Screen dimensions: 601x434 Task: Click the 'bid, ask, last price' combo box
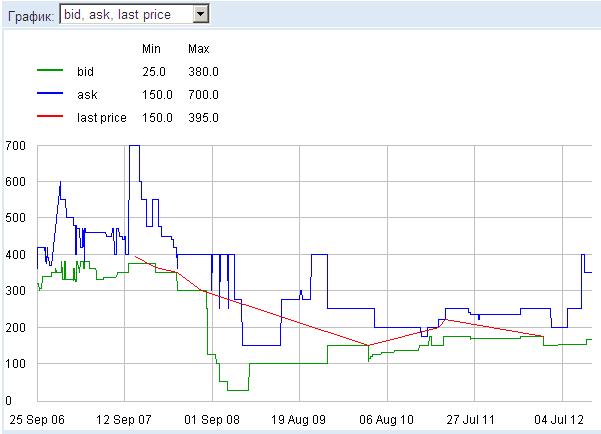(x=134, y=15)
